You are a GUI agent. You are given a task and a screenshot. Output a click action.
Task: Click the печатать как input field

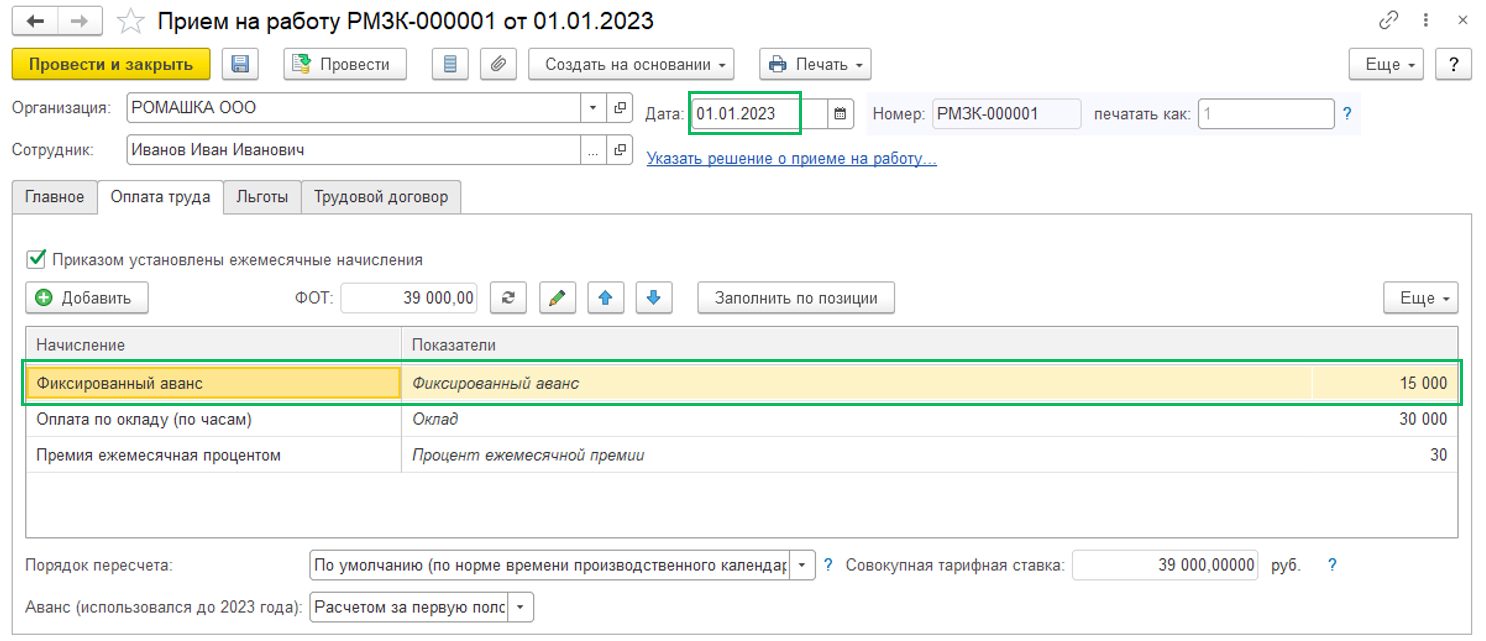point(1266,114)
